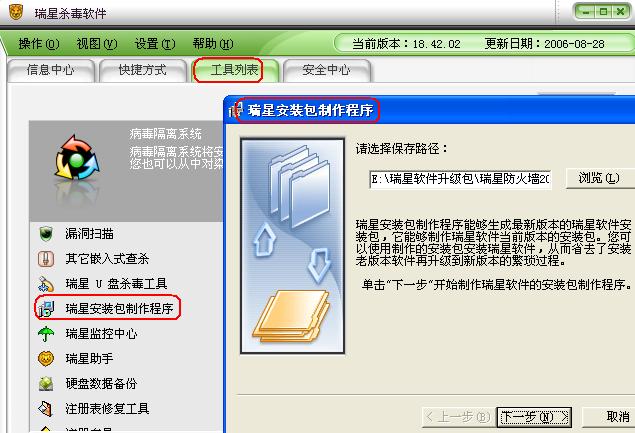Screen dimensions: 635x433
Task: Select the 其它嵌入式查杀 icon
Action: click(x=46, y=258)
